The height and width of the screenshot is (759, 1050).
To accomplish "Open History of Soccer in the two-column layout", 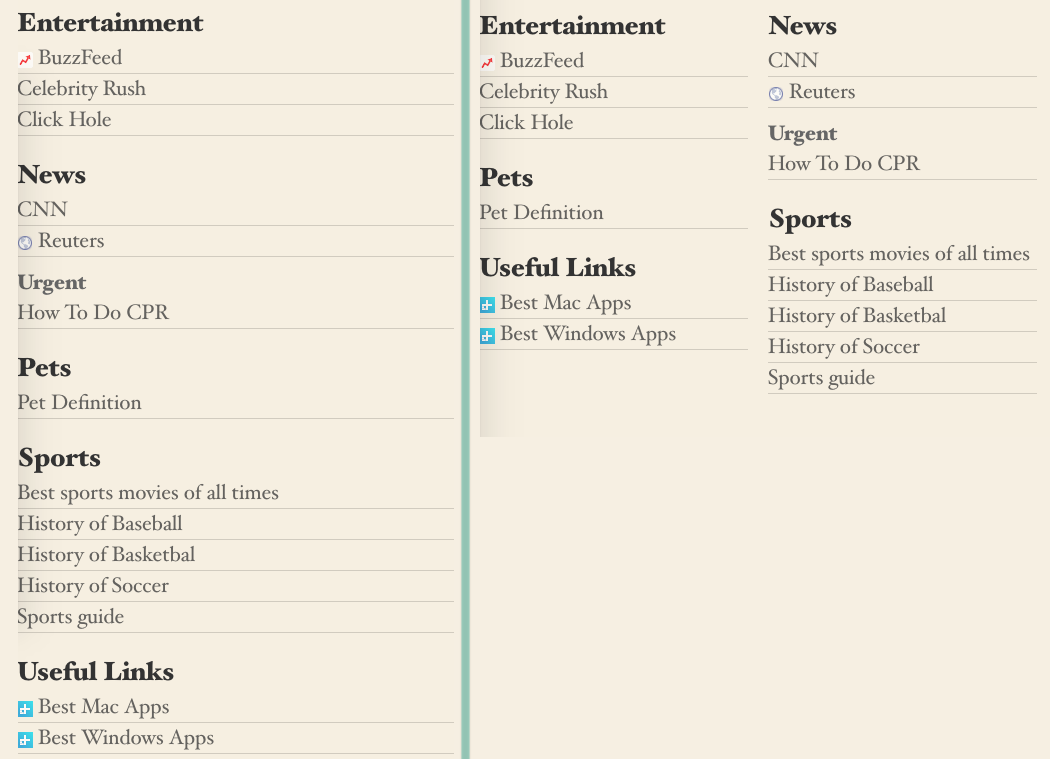I will 844,346.
